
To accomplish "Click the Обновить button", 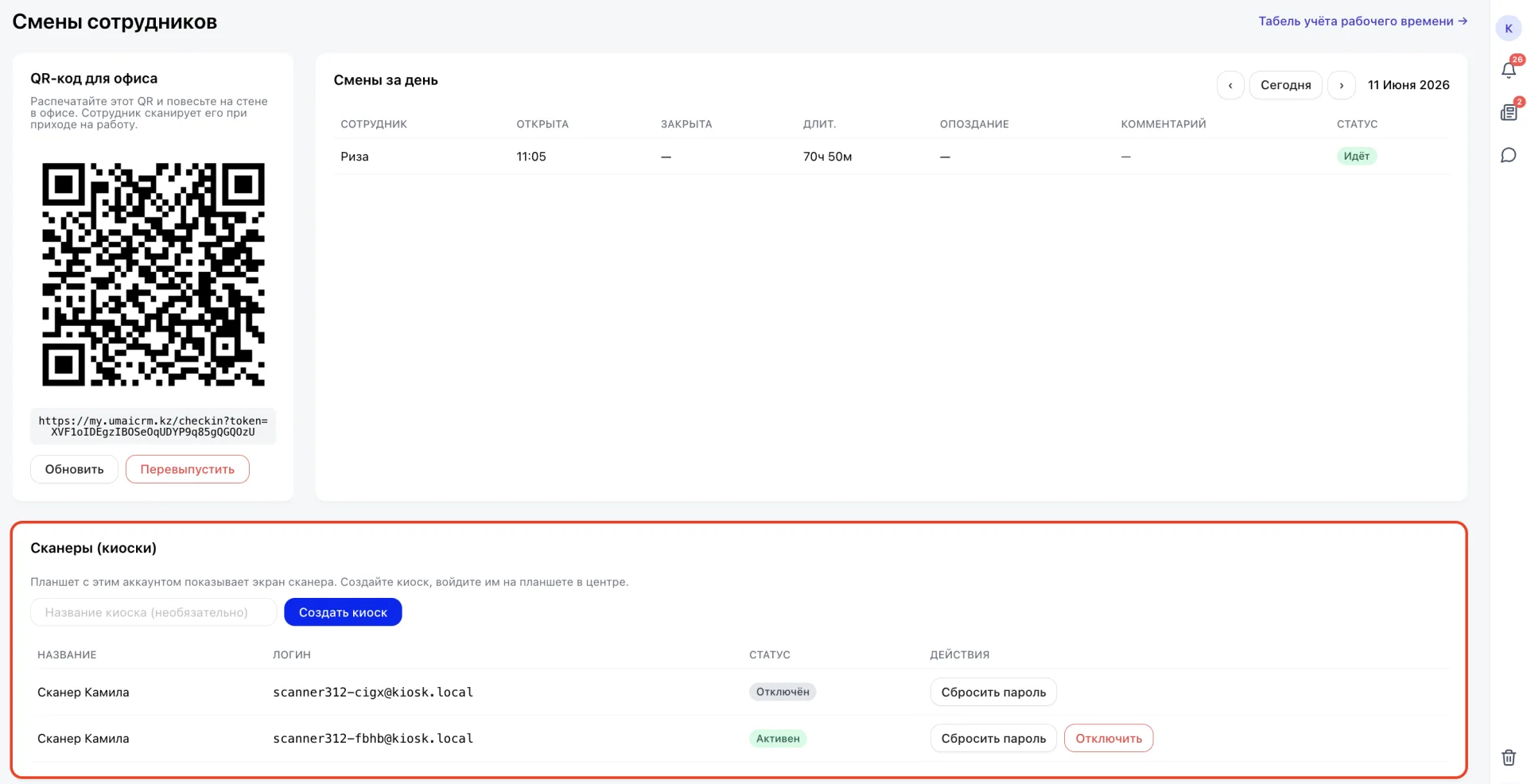I will (x=74, y=469).
